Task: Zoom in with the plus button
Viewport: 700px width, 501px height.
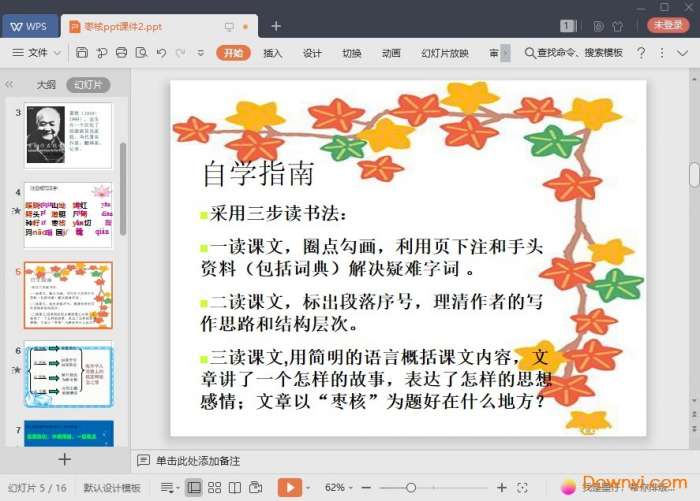Action: tap(501, 488)
